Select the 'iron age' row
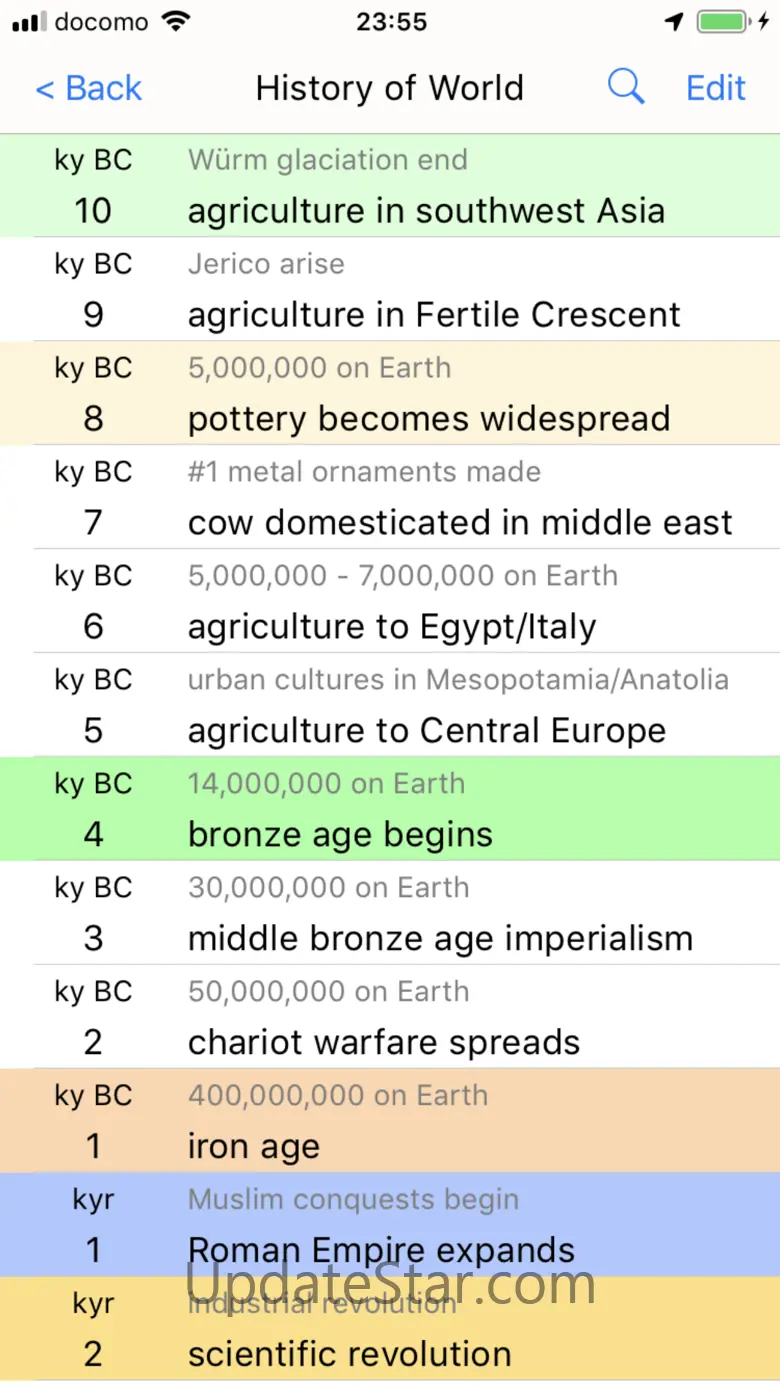780x1387 pixels. [254, 1147]
